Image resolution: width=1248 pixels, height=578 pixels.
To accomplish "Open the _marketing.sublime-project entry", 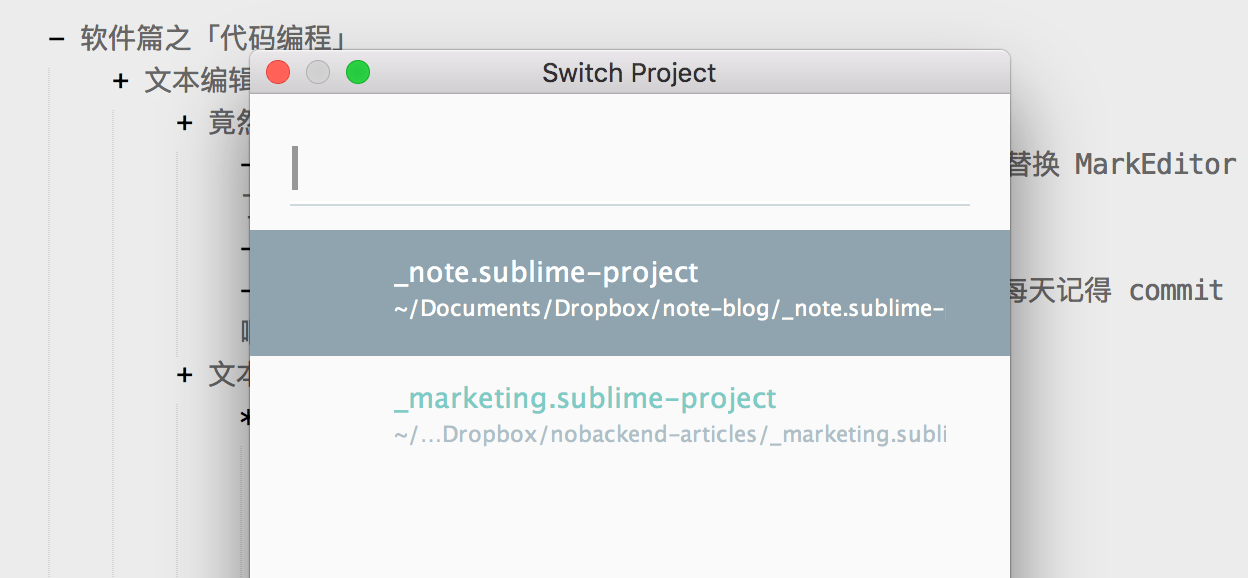I will 585,398.
